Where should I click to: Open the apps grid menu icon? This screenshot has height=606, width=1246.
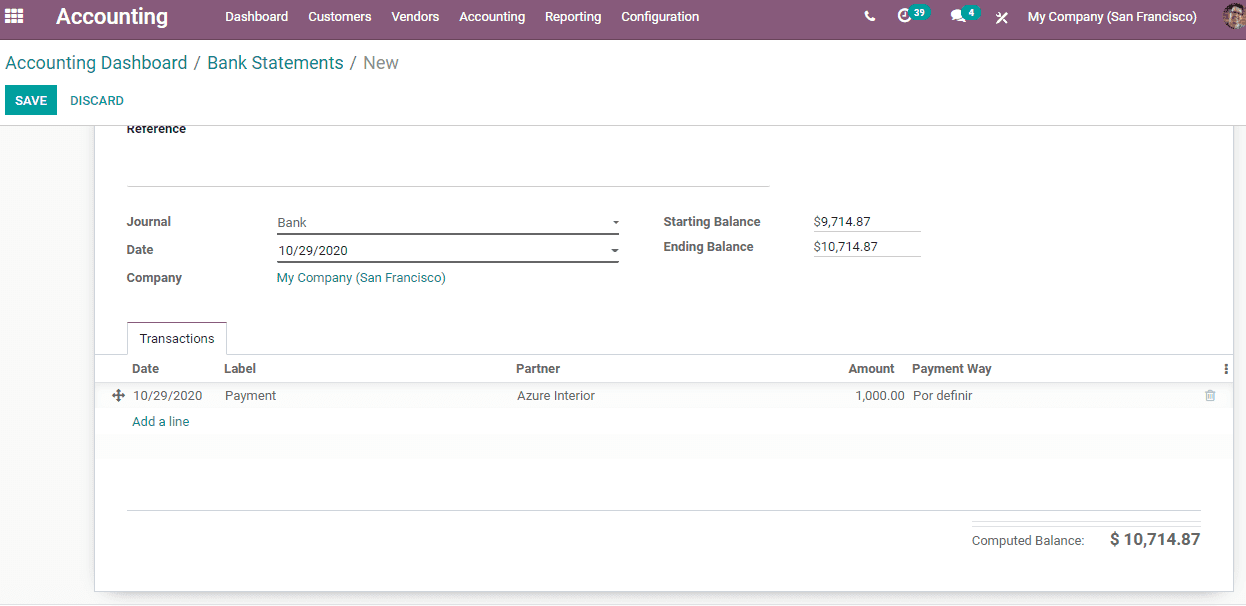pos(14,16)
